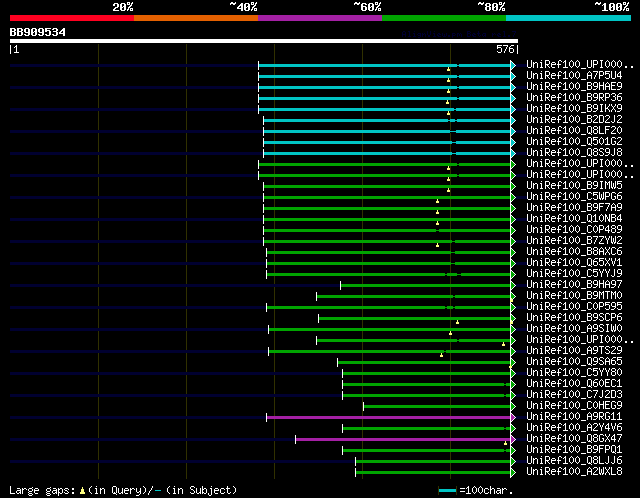Select the UniRef100_A2WXL8 label
This screenshot has height=498, width=640.
point(574,472)
